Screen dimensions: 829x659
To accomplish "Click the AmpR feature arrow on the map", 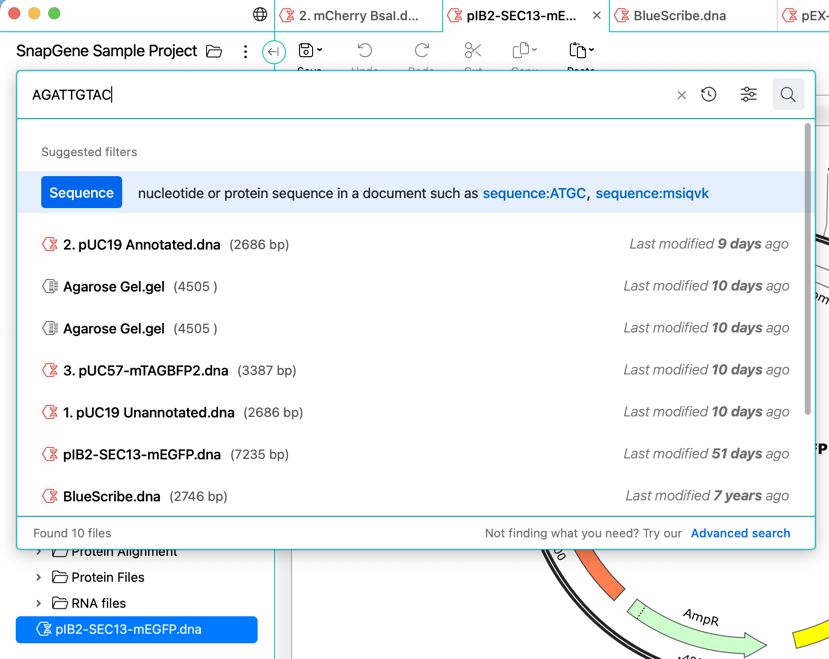I will pyautogui.click(x=698, y=628).
